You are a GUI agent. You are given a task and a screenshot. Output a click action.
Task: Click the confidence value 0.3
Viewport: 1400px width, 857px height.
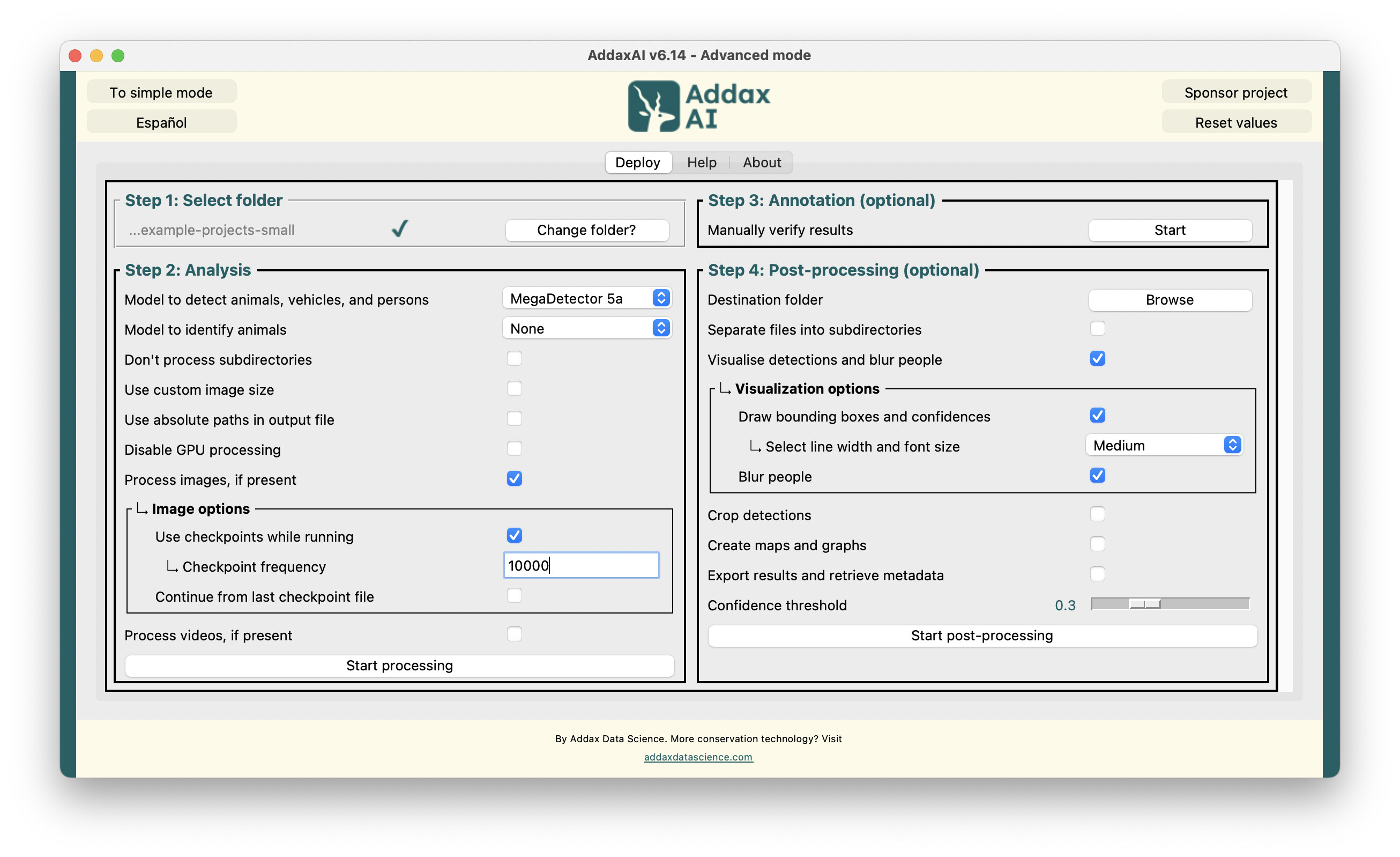coord(1066,605)
